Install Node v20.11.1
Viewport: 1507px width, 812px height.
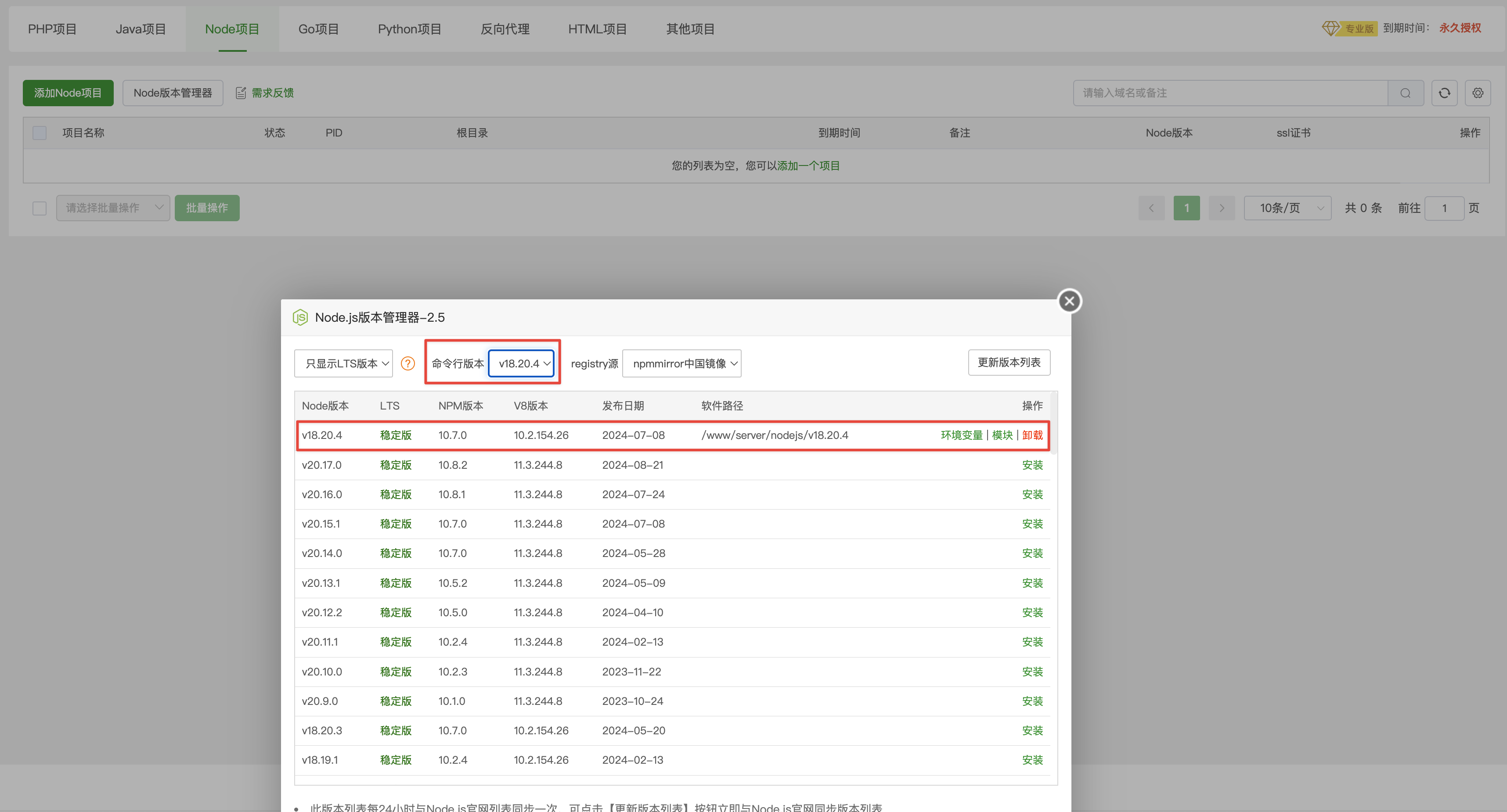[1033, 642]
